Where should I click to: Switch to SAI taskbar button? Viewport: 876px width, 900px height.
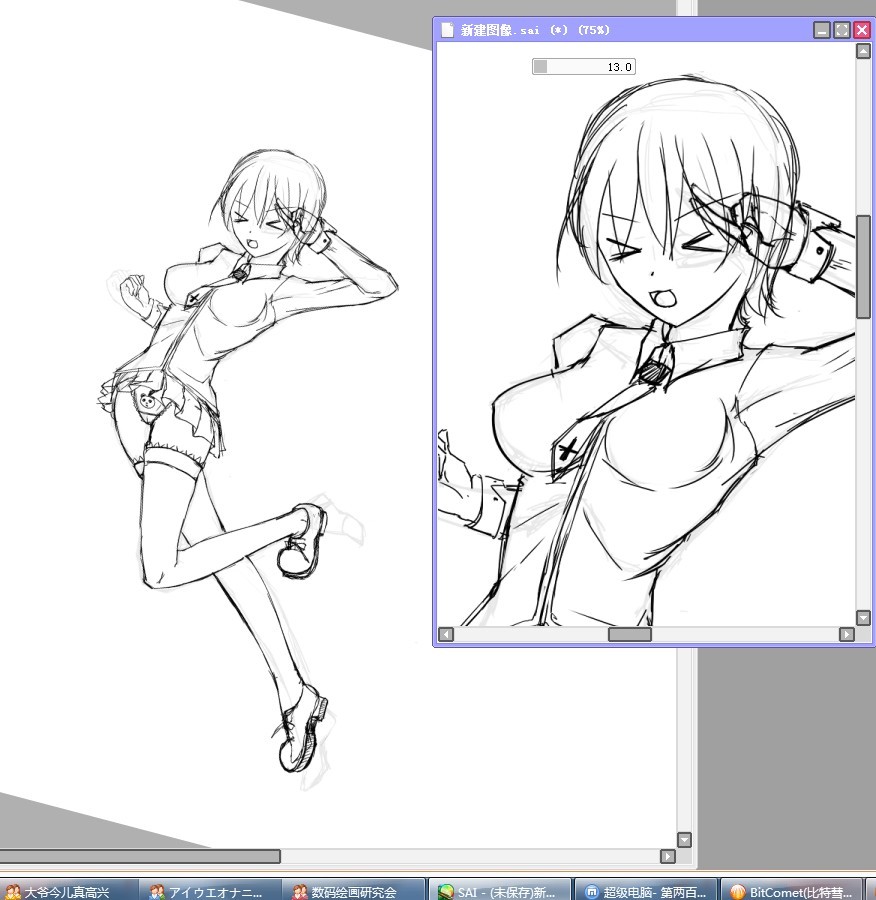(x=500, y=891)
